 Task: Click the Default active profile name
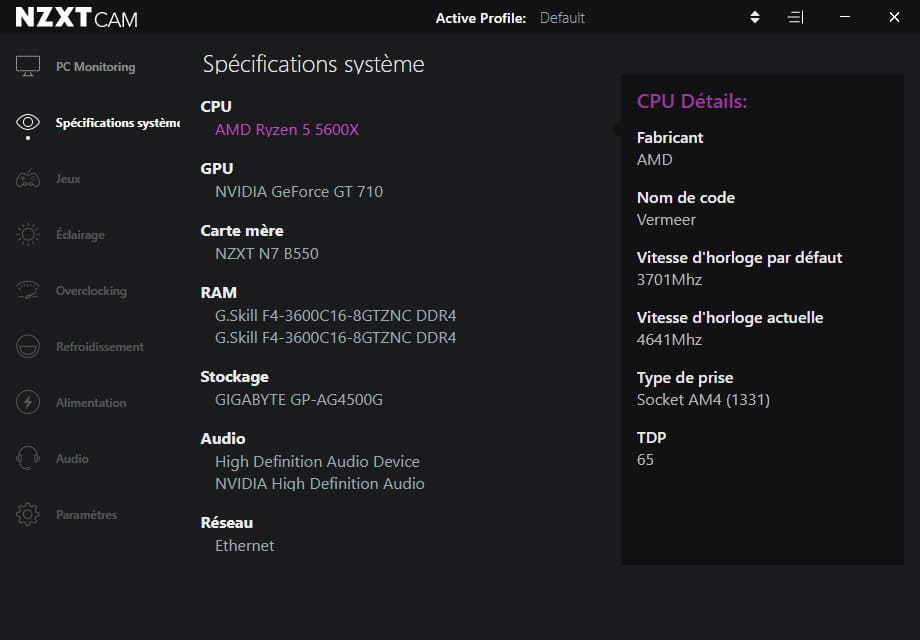(562, 18)
